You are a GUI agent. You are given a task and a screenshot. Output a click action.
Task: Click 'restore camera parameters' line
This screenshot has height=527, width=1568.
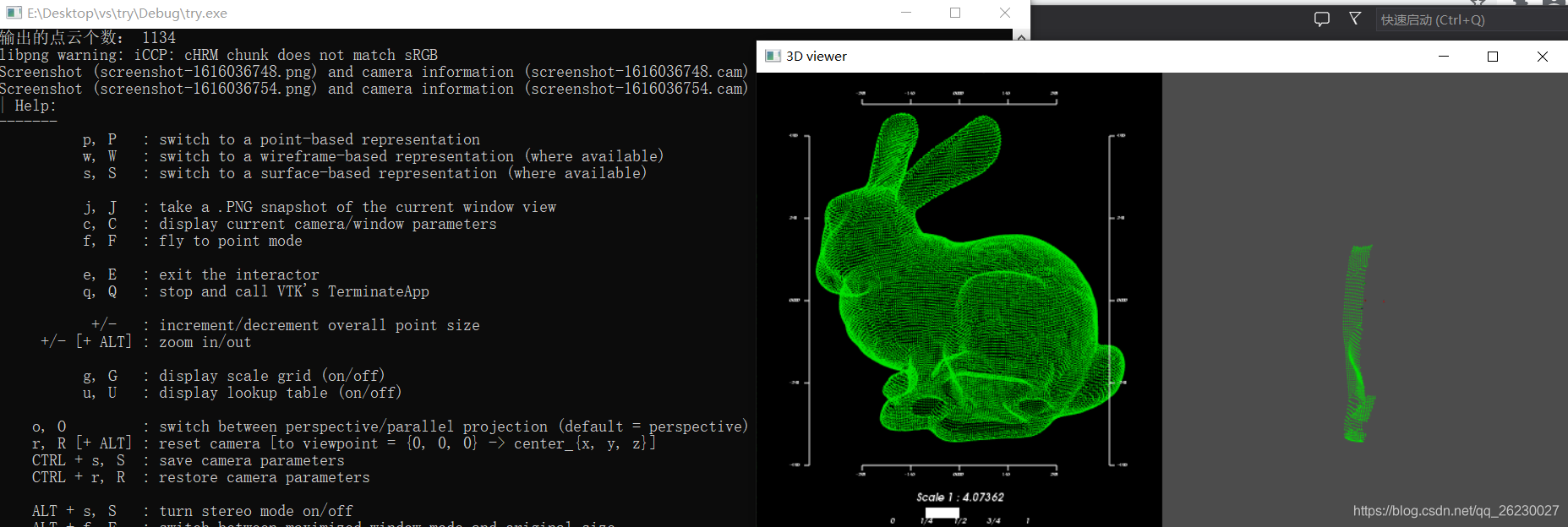pos(265,477)
